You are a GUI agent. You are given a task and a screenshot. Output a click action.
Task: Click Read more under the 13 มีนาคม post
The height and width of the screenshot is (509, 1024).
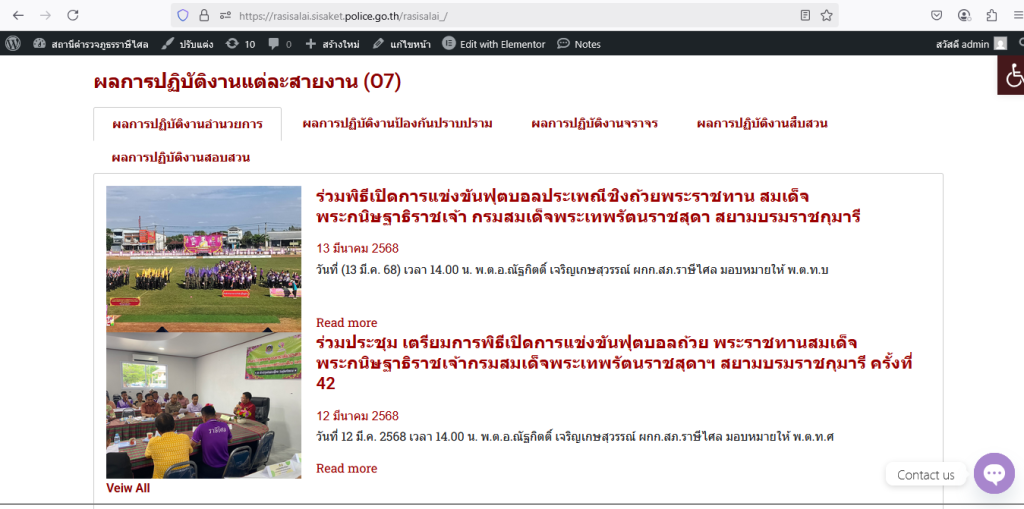(346, 322)
